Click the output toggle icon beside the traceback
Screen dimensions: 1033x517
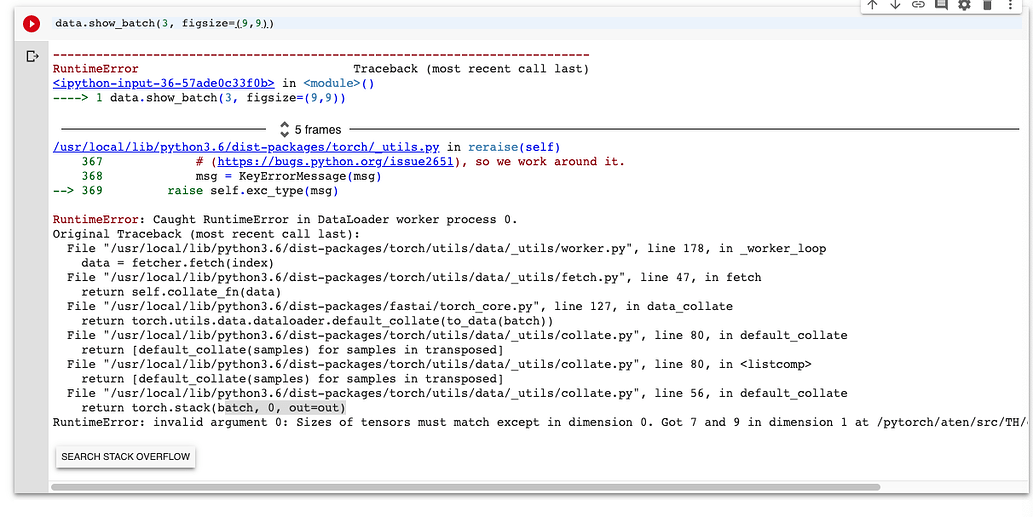[x=32, y=57]
